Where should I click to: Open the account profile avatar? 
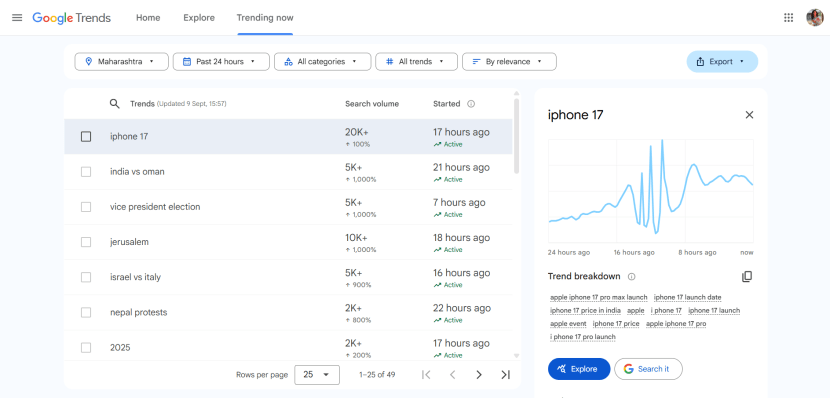coord(815,17)
